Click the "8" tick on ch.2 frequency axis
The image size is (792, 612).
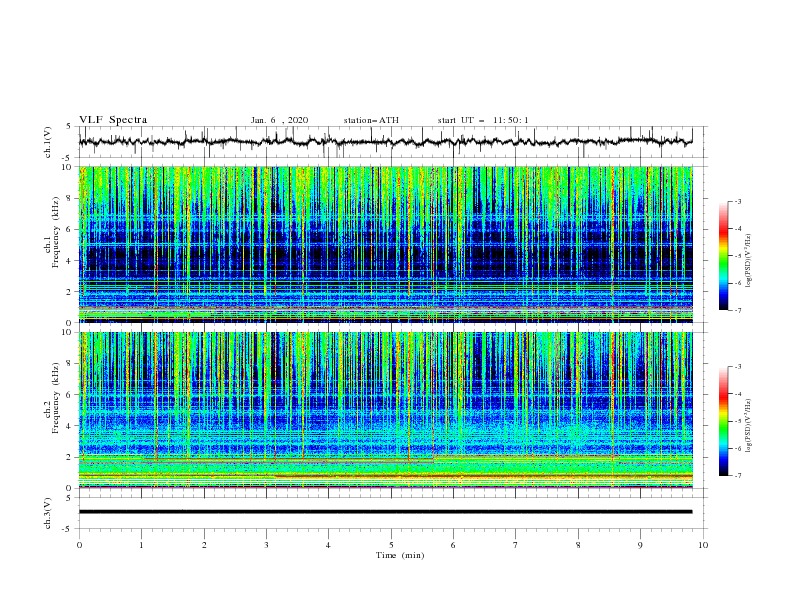70,364
